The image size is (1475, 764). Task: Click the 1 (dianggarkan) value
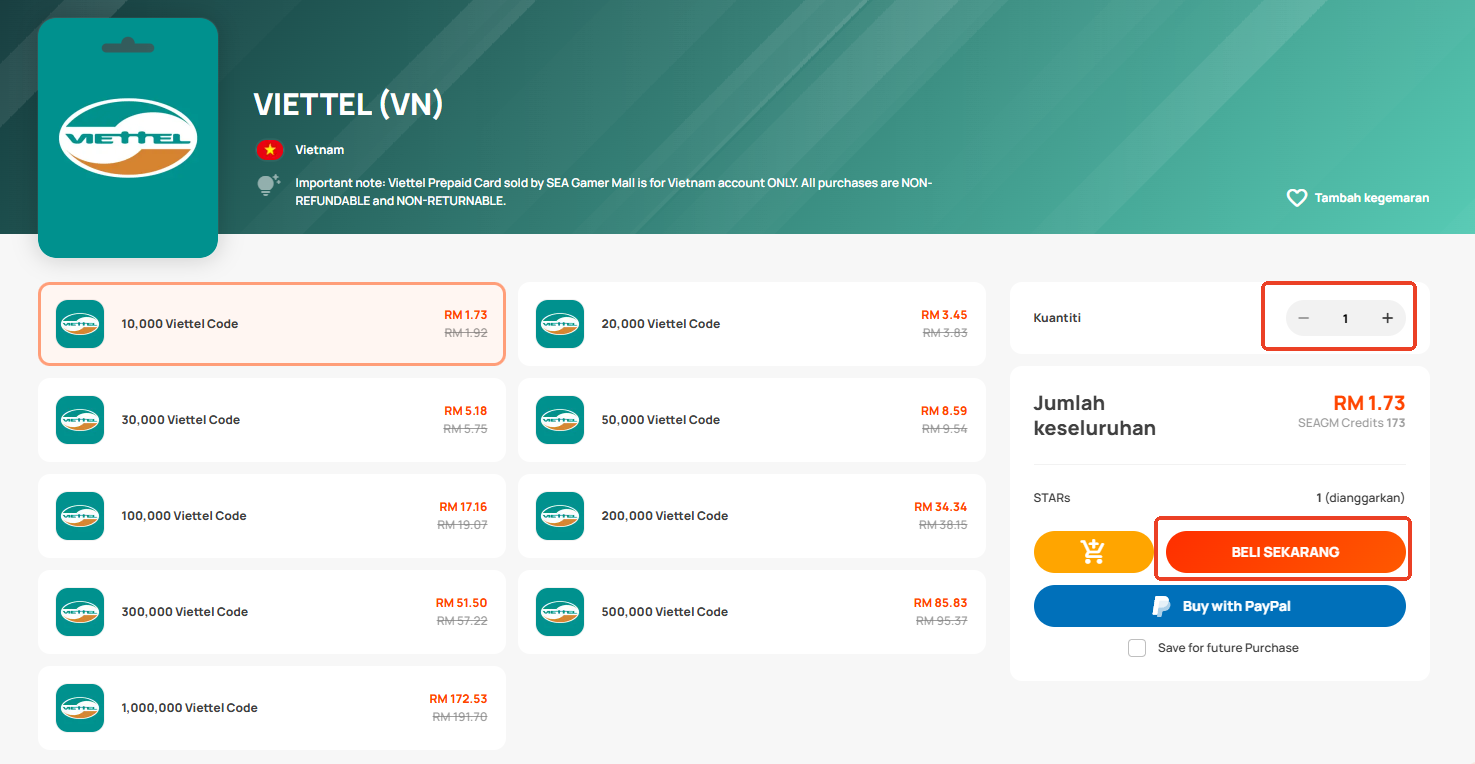1361,498
